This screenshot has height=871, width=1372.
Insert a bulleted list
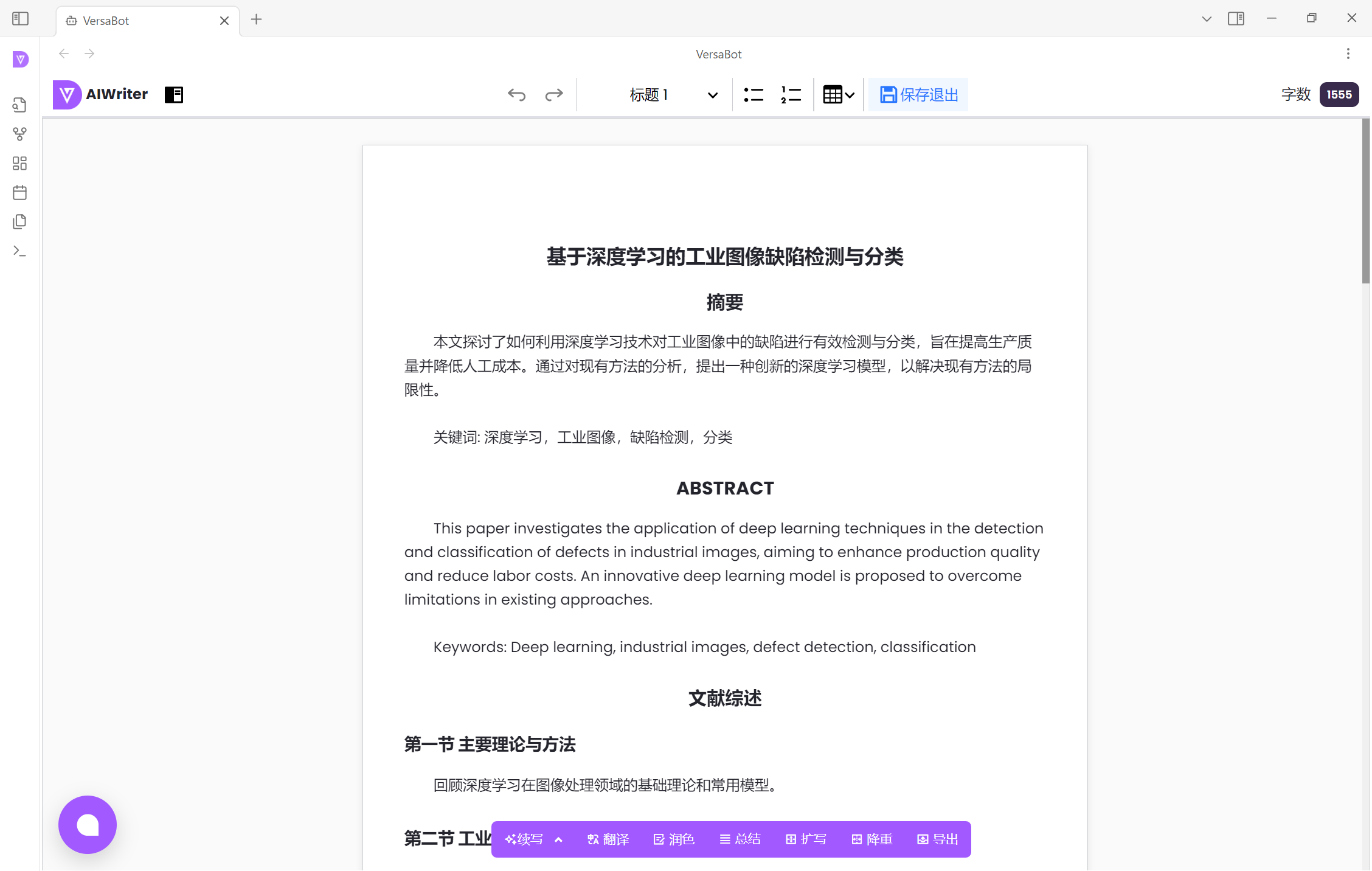pyautogui.click(x=754, y=94)
